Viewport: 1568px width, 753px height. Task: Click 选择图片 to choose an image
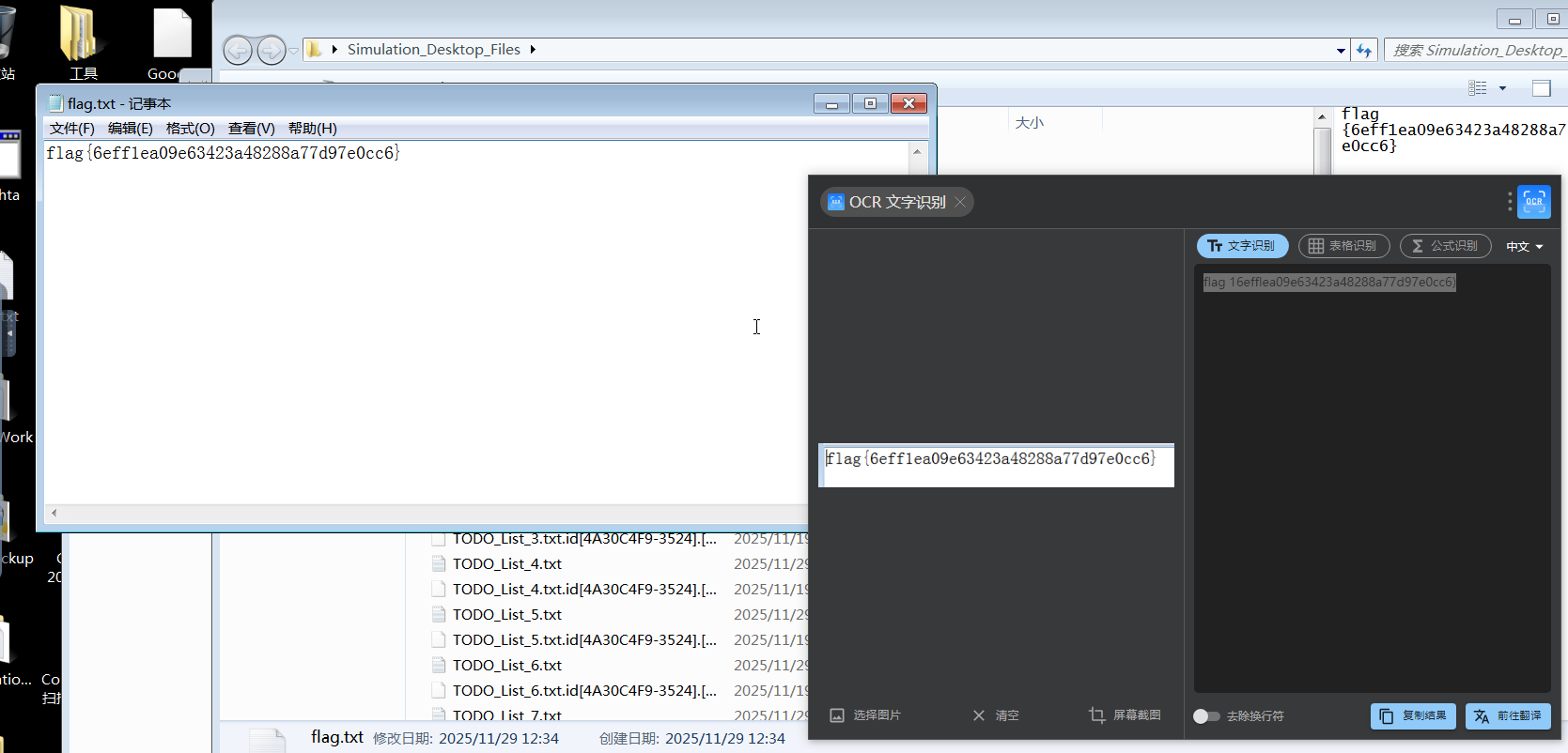click(865, 715)
